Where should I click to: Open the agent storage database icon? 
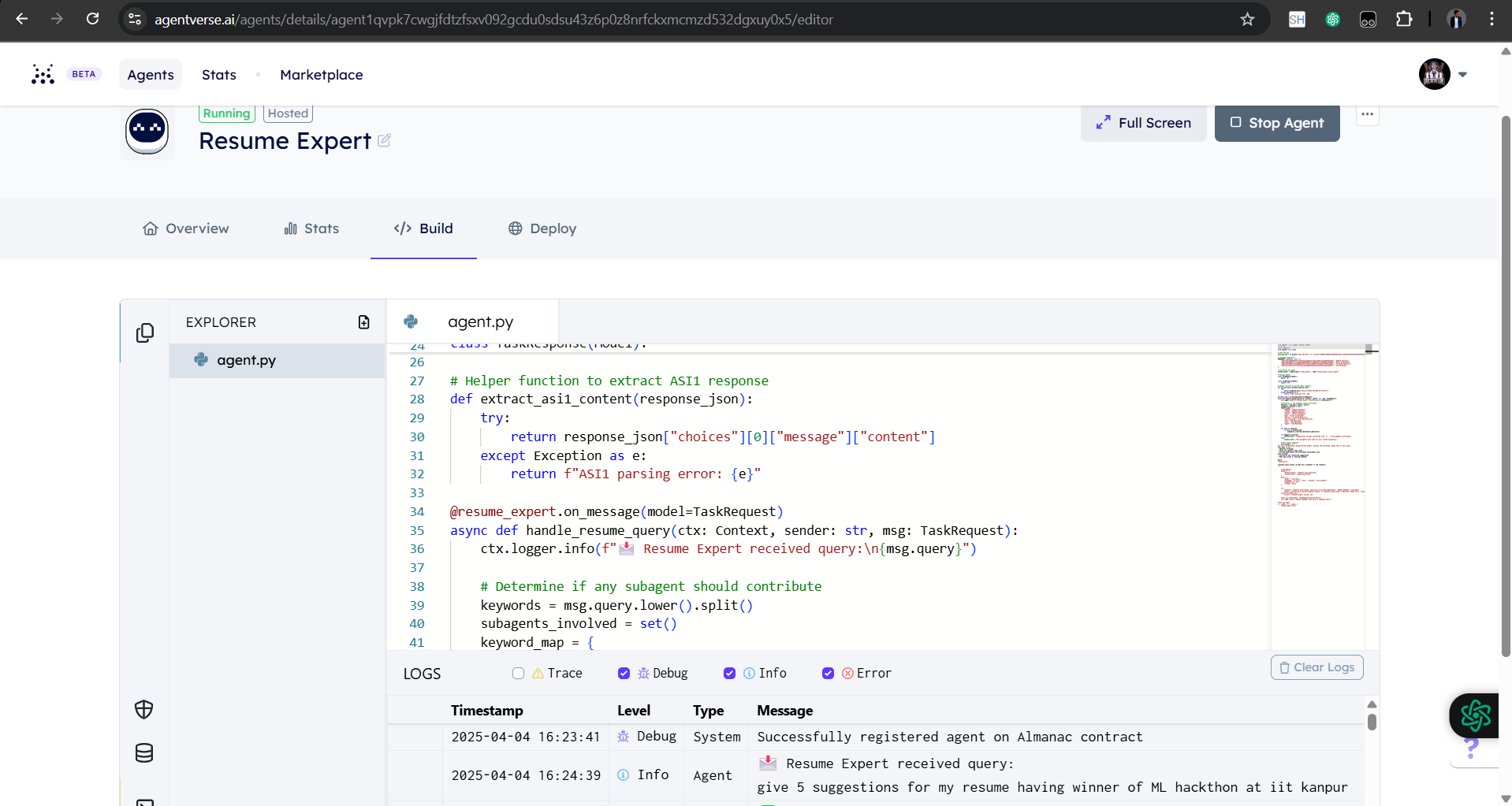[144, 753]
